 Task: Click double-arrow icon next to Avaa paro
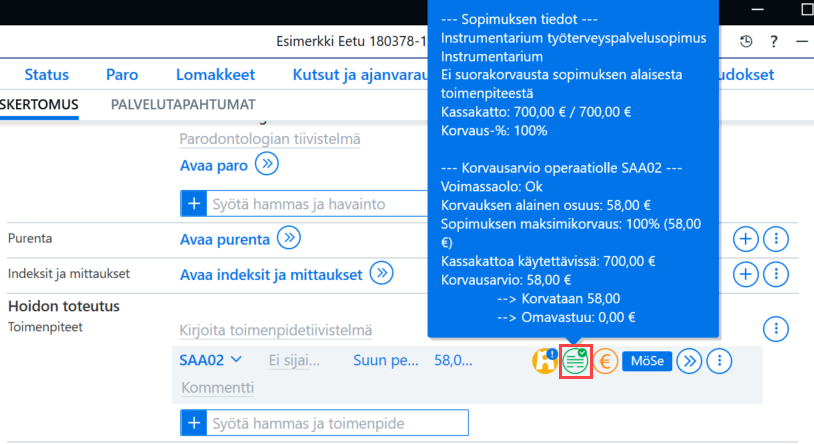(267, 164)
